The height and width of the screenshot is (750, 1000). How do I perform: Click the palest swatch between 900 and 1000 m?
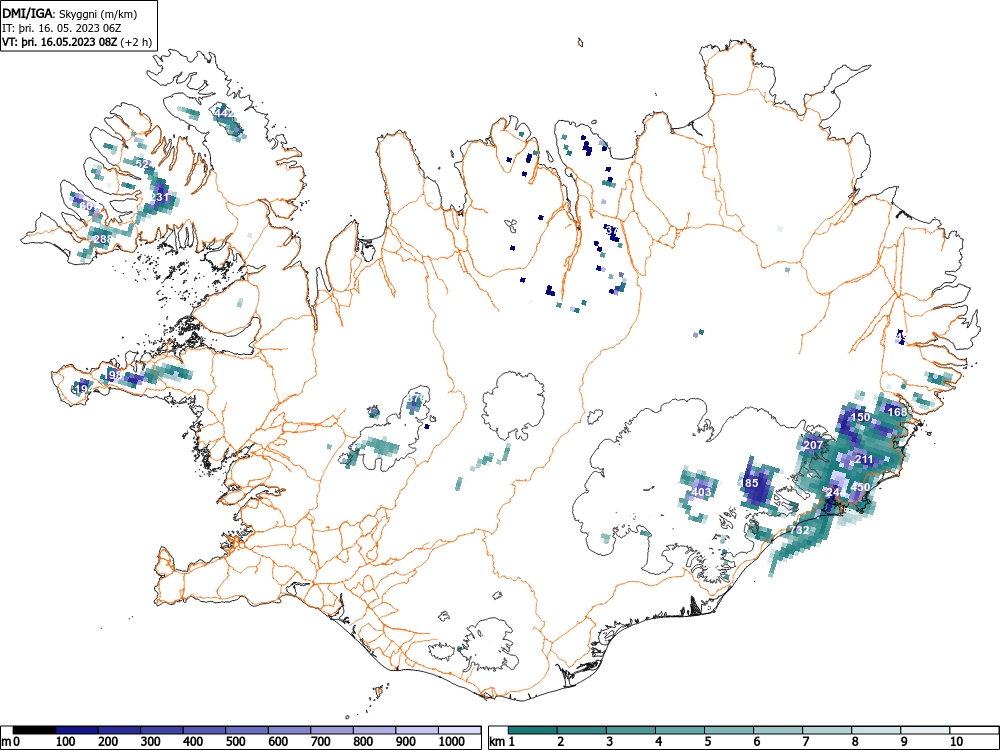[418, 730]
